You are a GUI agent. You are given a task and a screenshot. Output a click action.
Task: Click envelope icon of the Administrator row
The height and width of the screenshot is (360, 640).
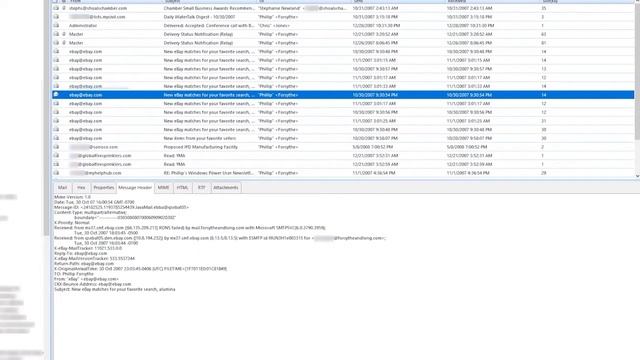(56, 25)
